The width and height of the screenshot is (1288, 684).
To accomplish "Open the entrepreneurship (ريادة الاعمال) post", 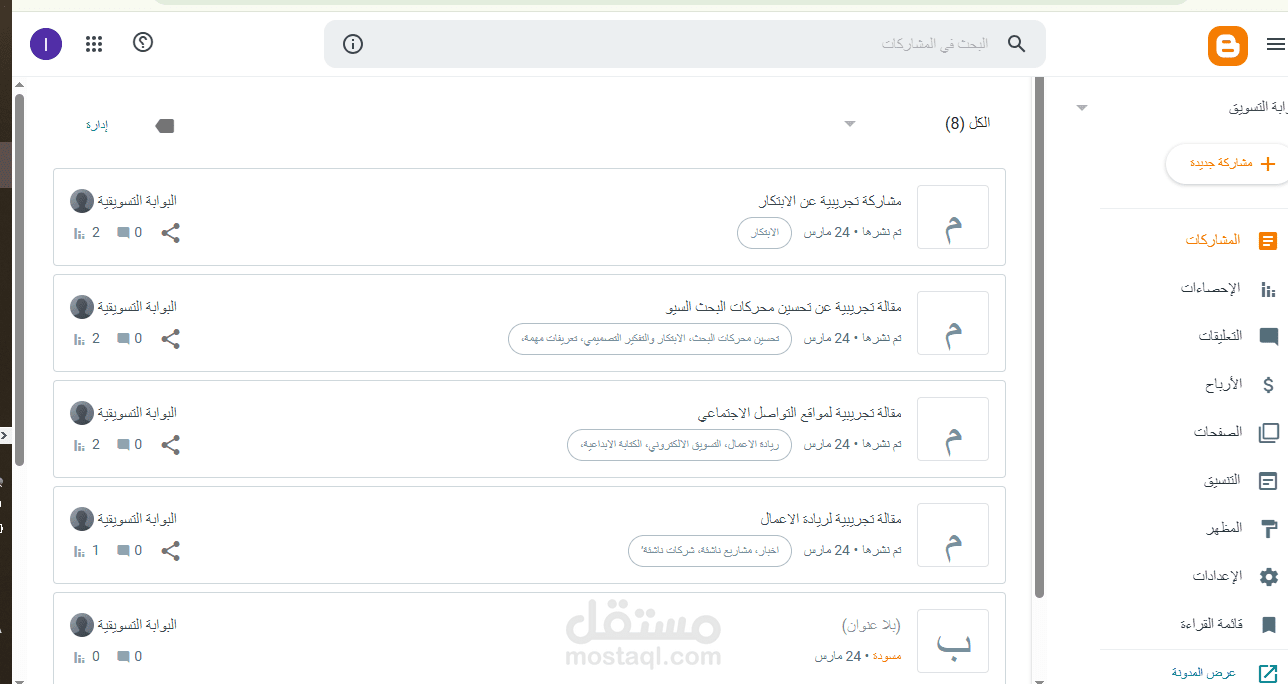I will coord(831,519).
